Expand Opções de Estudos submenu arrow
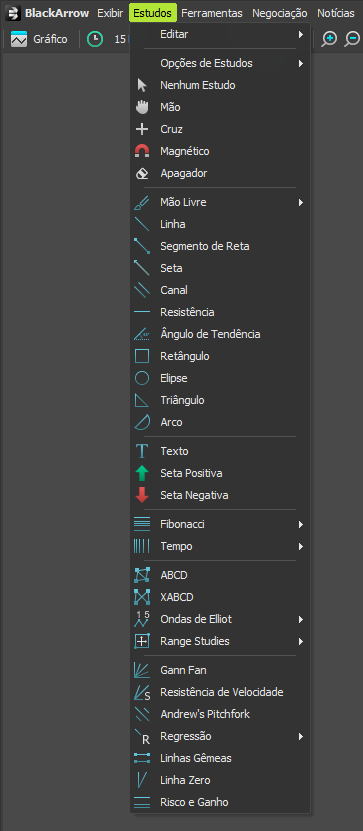 300,64
